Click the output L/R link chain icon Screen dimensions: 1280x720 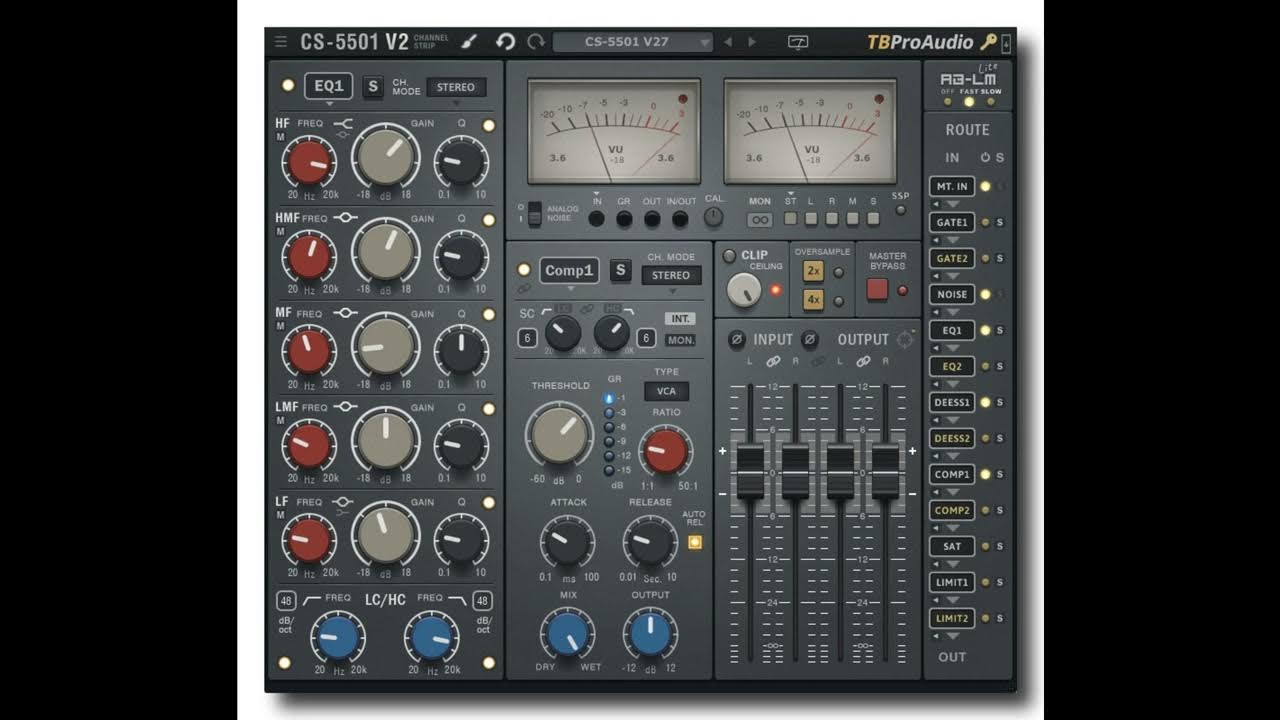863,361
